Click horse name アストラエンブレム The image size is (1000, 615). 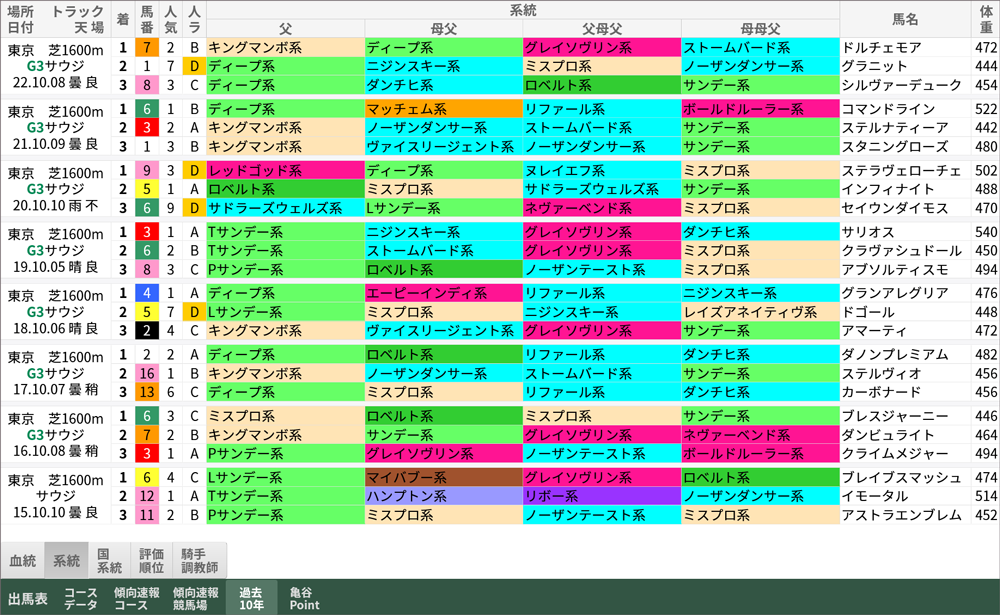click(x=901, y=515)
